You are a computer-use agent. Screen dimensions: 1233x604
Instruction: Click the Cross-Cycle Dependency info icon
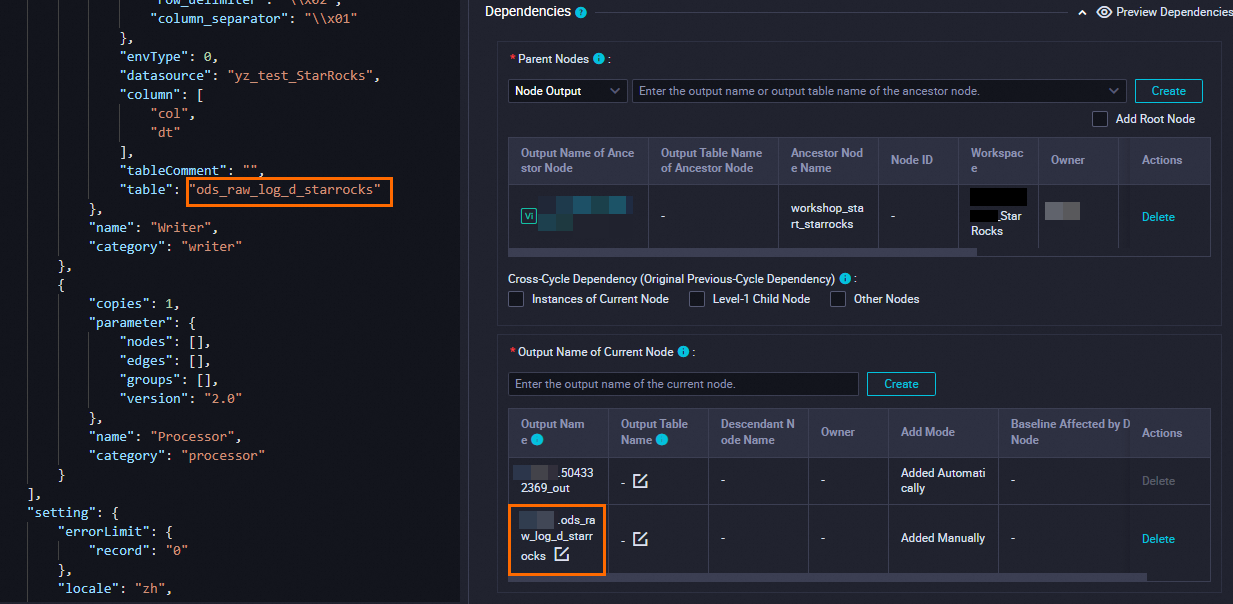click(x=845, y=279)
